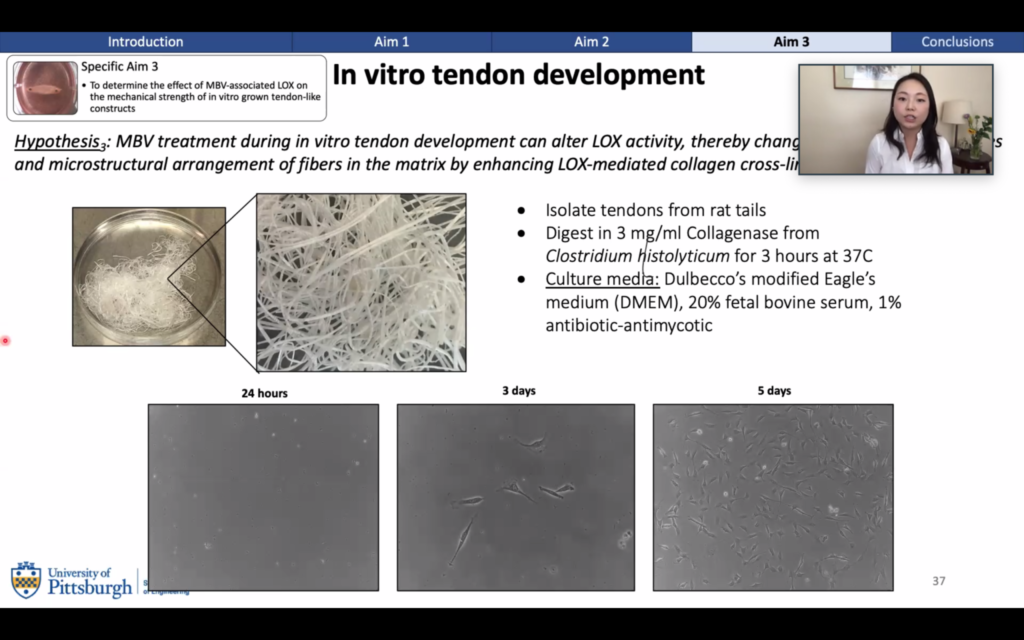Screen dimensions: 1024x640
Task: Click the red dot at left edge
Action: pos(5,341)
